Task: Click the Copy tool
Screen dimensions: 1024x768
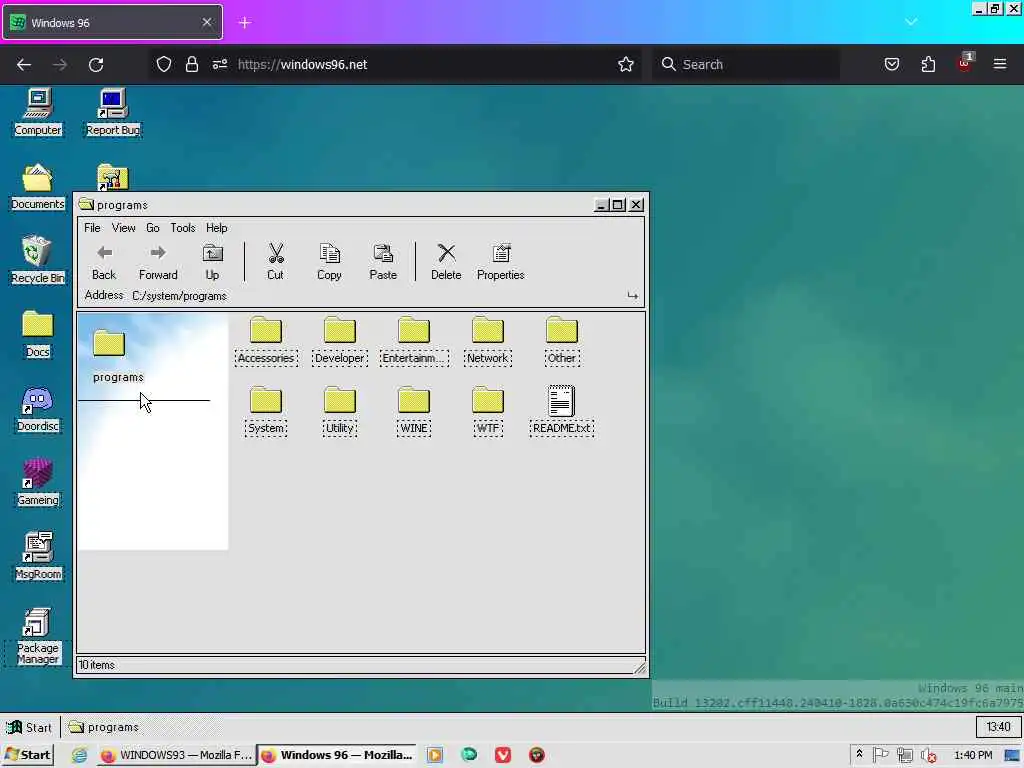Action: pos(329,262)
